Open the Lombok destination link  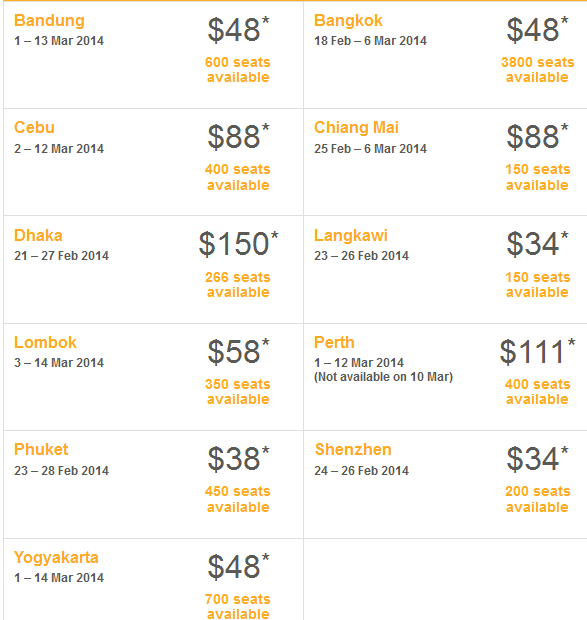(45, 342)
